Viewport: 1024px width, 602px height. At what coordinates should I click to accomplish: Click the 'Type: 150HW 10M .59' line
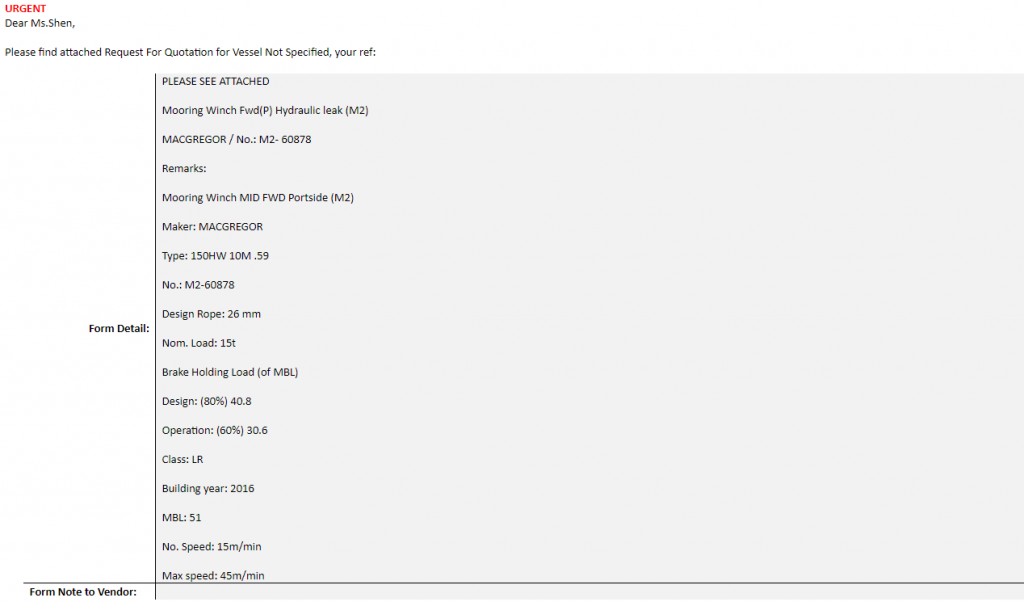215,256
